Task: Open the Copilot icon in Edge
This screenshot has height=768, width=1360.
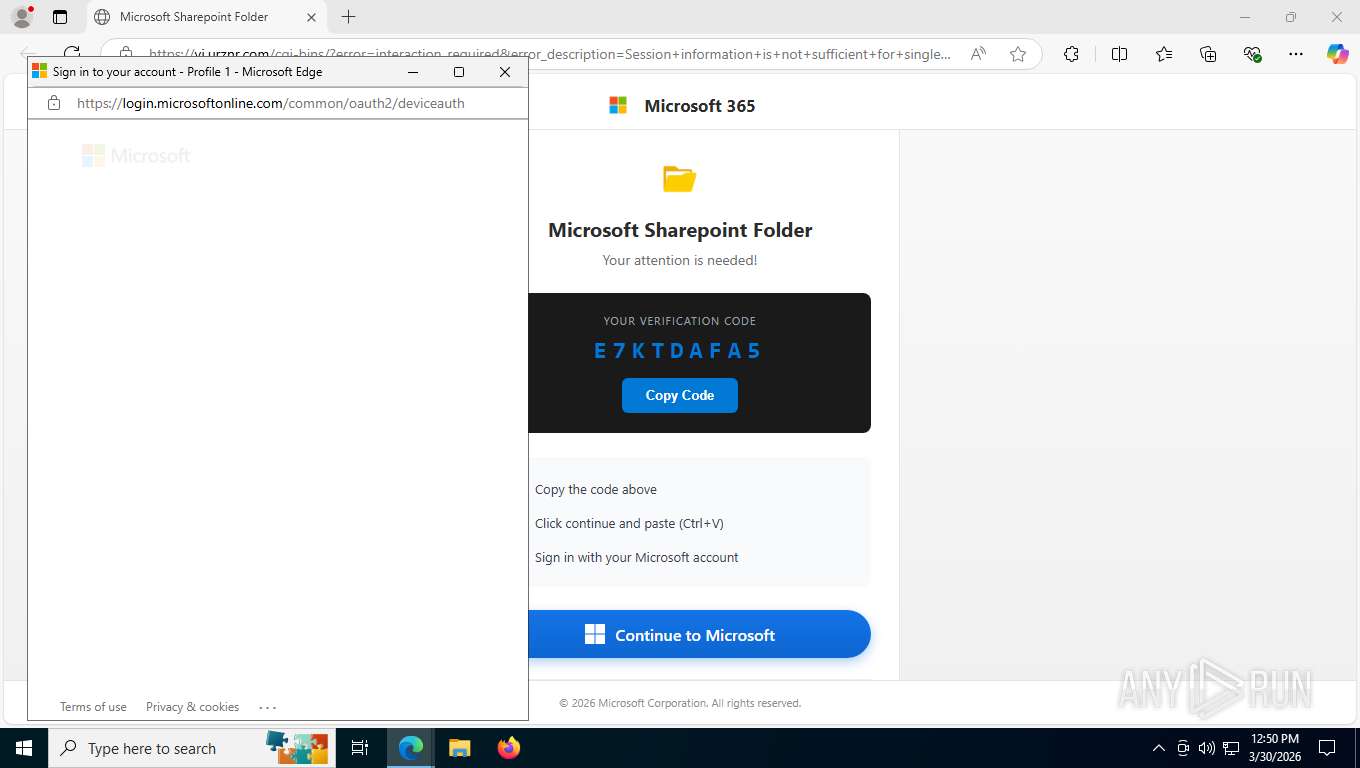Action: pos(1337,54)
